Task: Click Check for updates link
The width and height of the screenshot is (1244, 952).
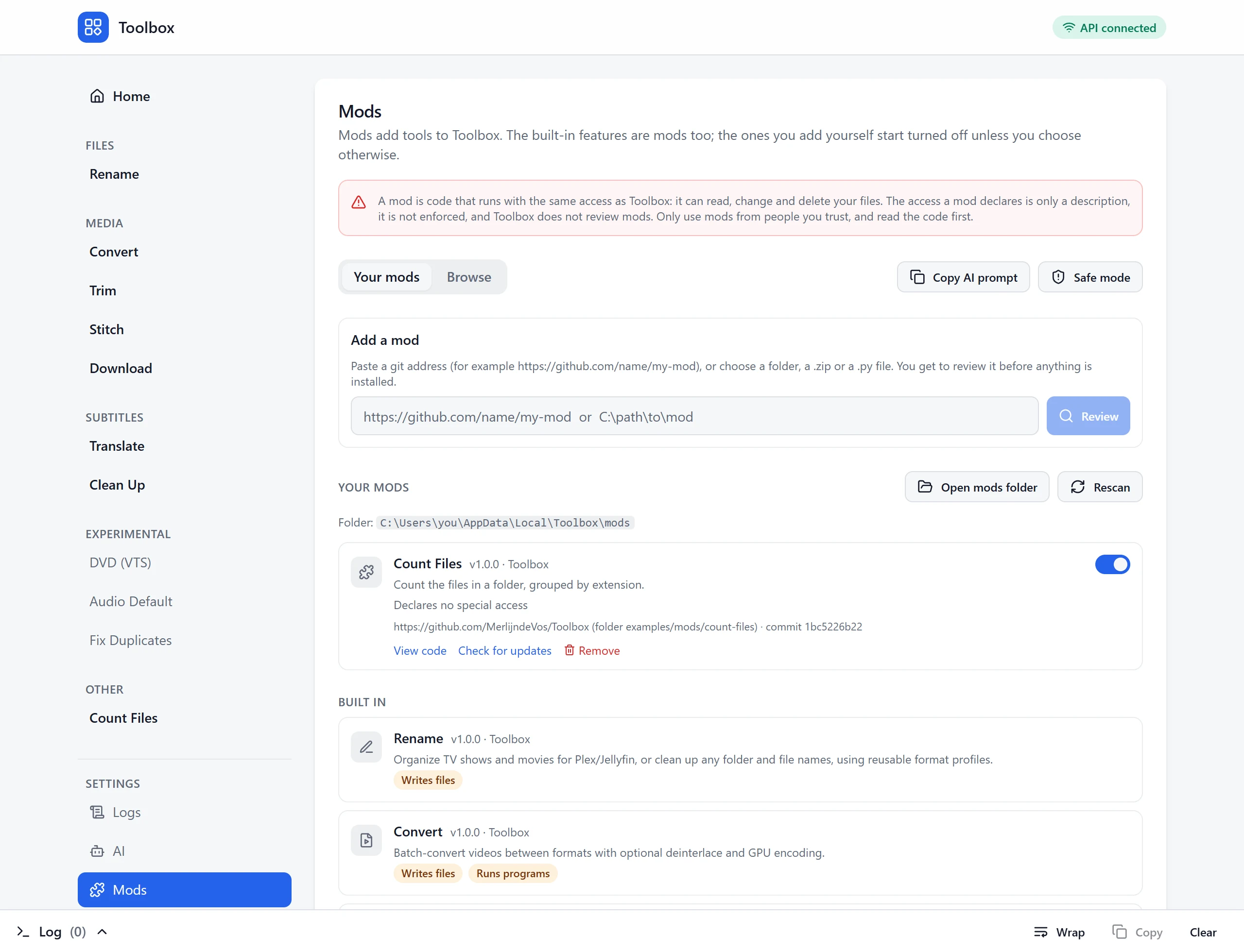Action: point(504,650)
